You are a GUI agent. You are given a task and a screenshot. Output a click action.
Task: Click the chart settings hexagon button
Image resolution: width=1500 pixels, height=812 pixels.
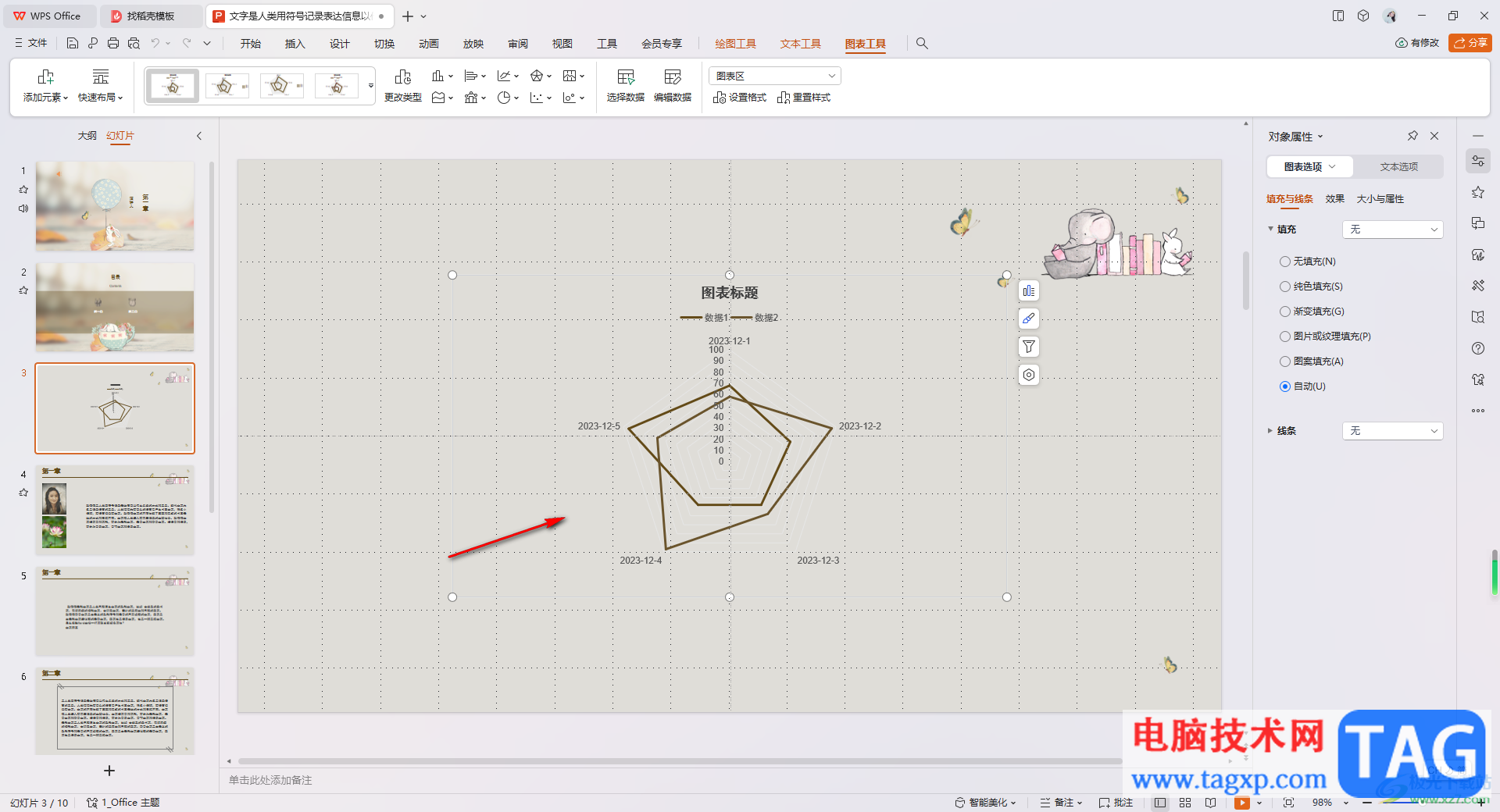(1029, 375)
